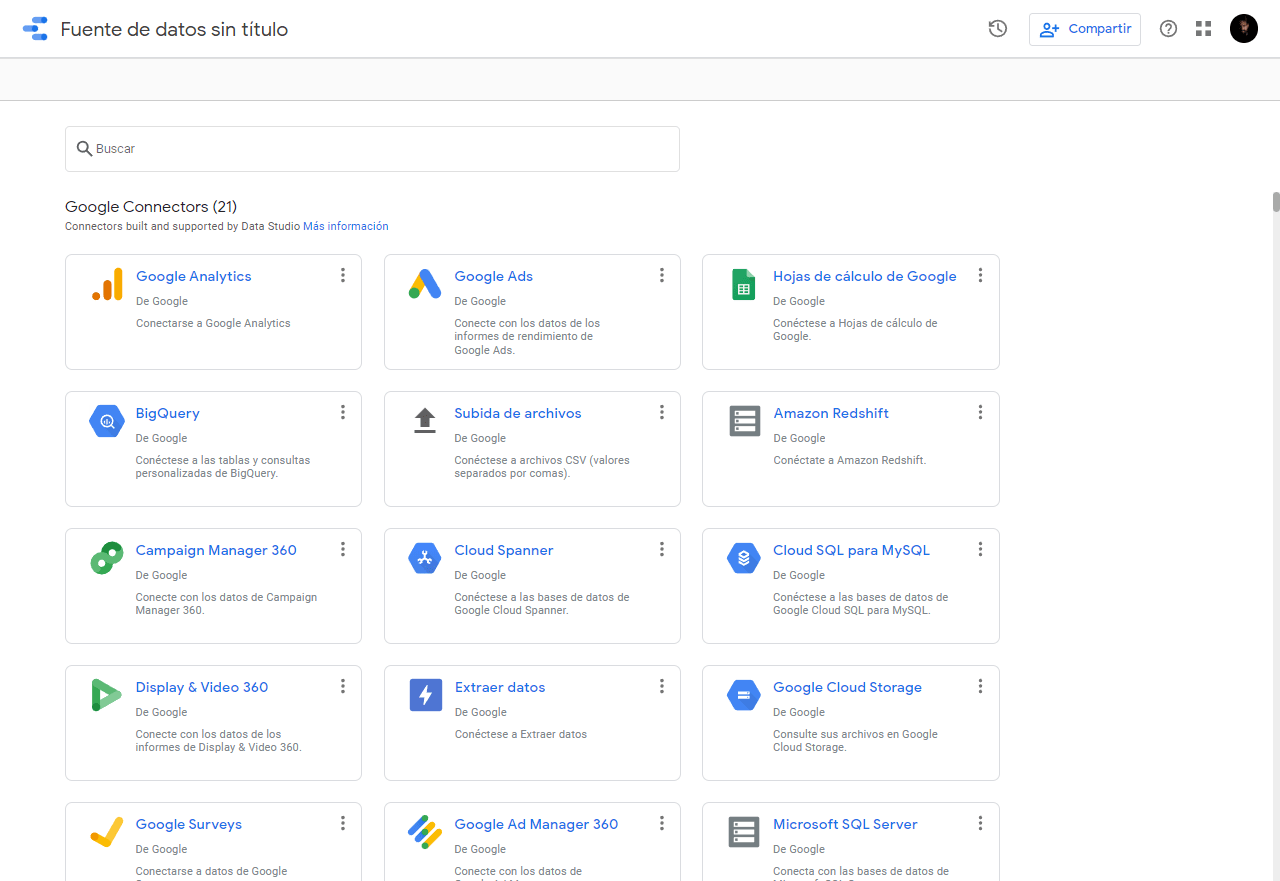Viewport: 1280px width, 881px height.
Task: Click the Cloud Spanner icon
Action: pos(425,558)
